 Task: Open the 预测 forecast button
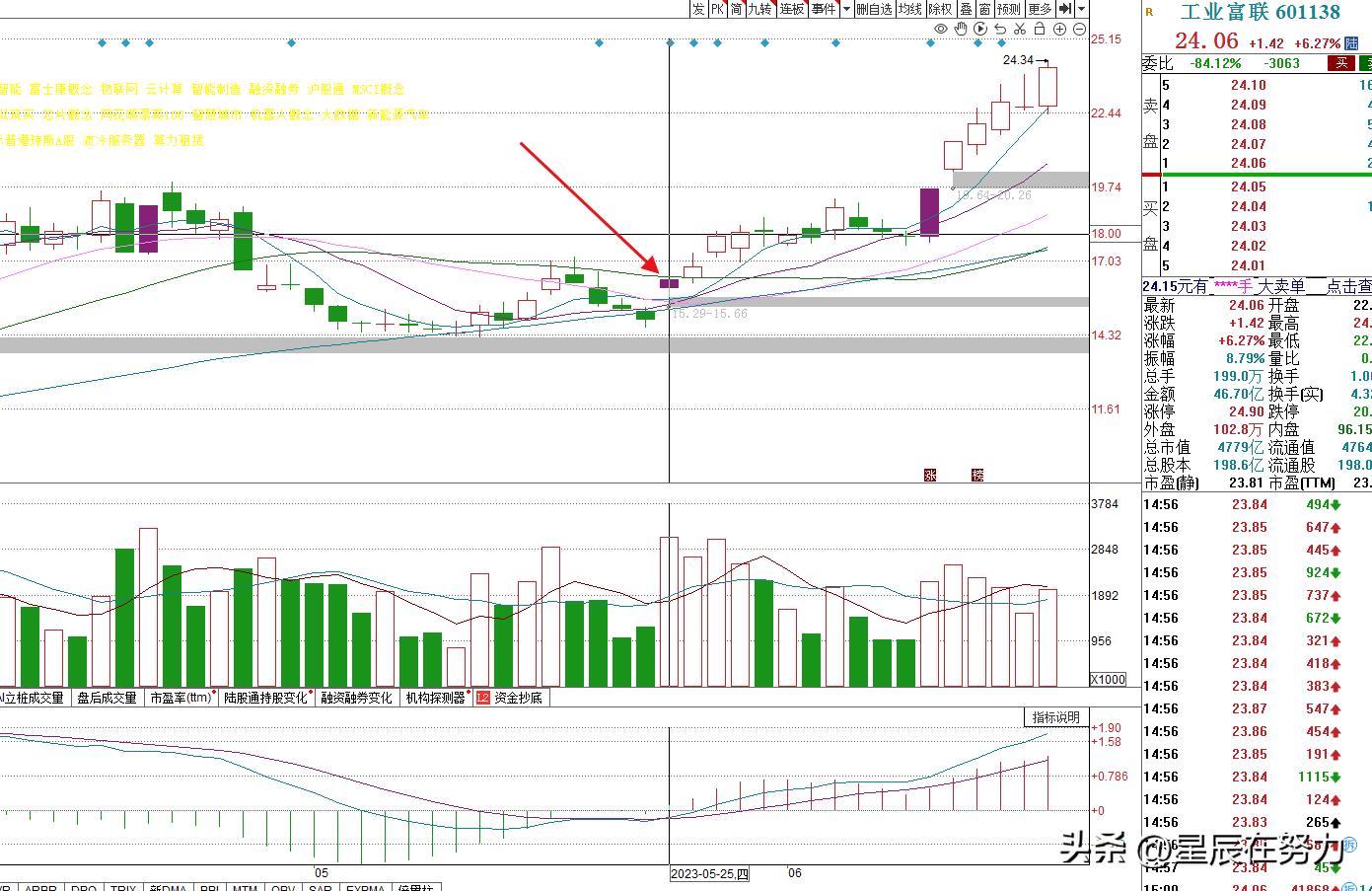(x=1009, y=9)
